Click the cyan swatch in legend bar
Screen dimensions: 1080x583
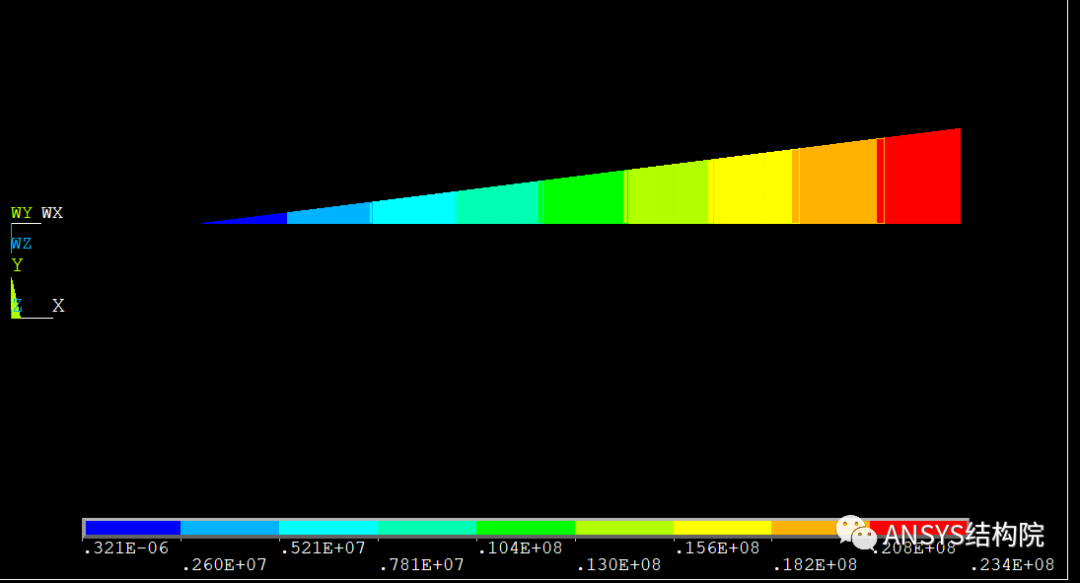328,528
